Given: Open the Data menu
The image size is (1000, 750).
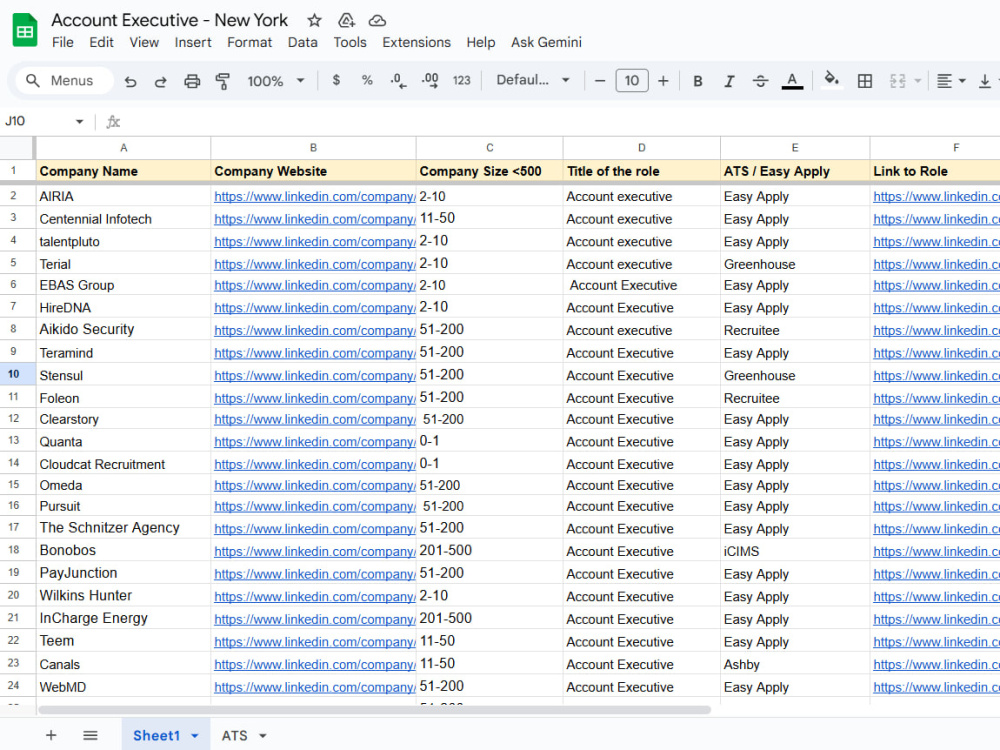Looking at the screenshot, I should tap(302, 42).
